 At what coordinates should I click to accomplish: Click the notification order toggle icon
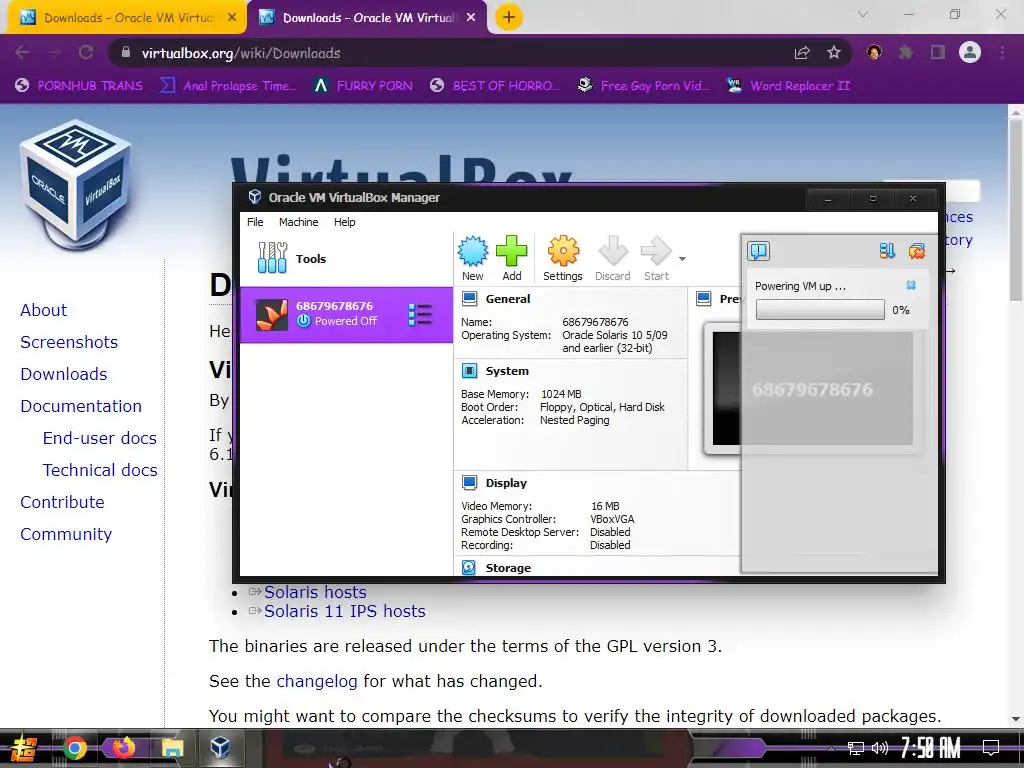(887, 251)
